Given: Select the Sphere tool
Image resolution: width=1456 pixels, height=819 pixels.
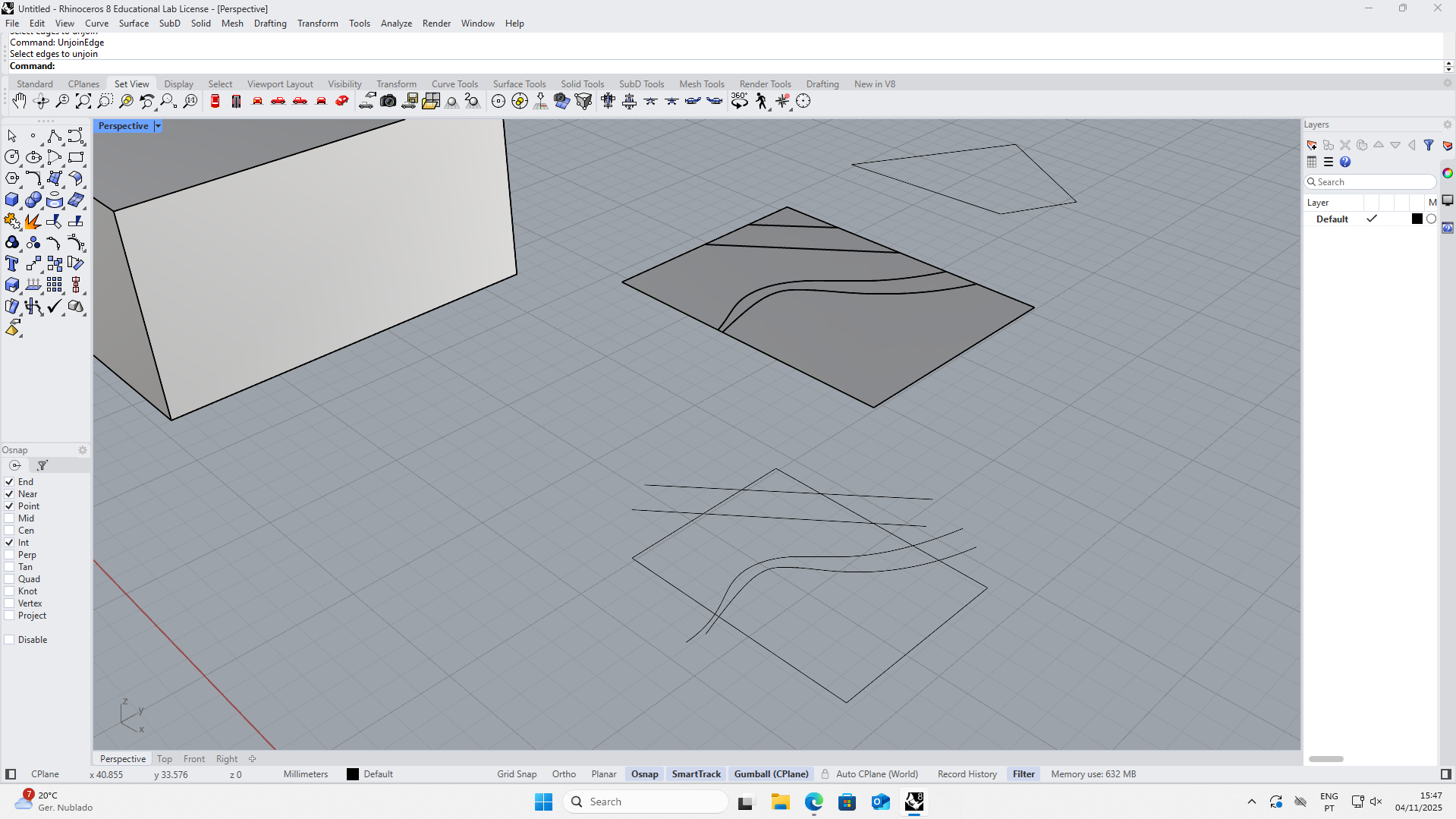Looking at the screenshot, I should coord(33,200).
